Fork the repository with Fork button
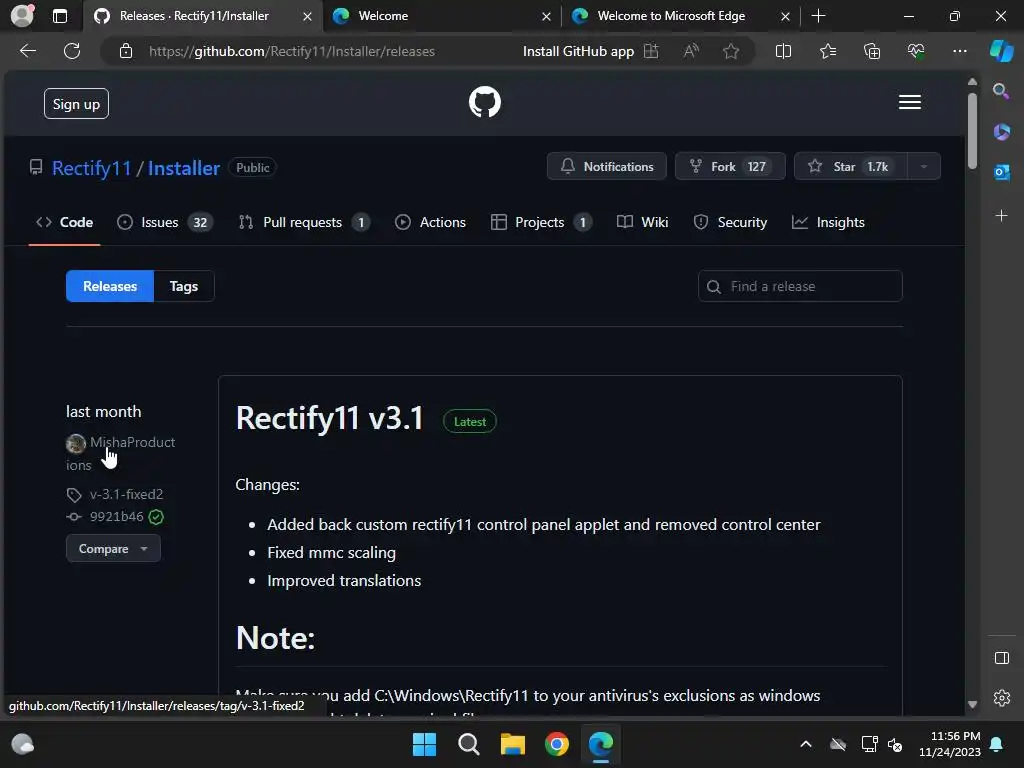 tap(729, 167)
